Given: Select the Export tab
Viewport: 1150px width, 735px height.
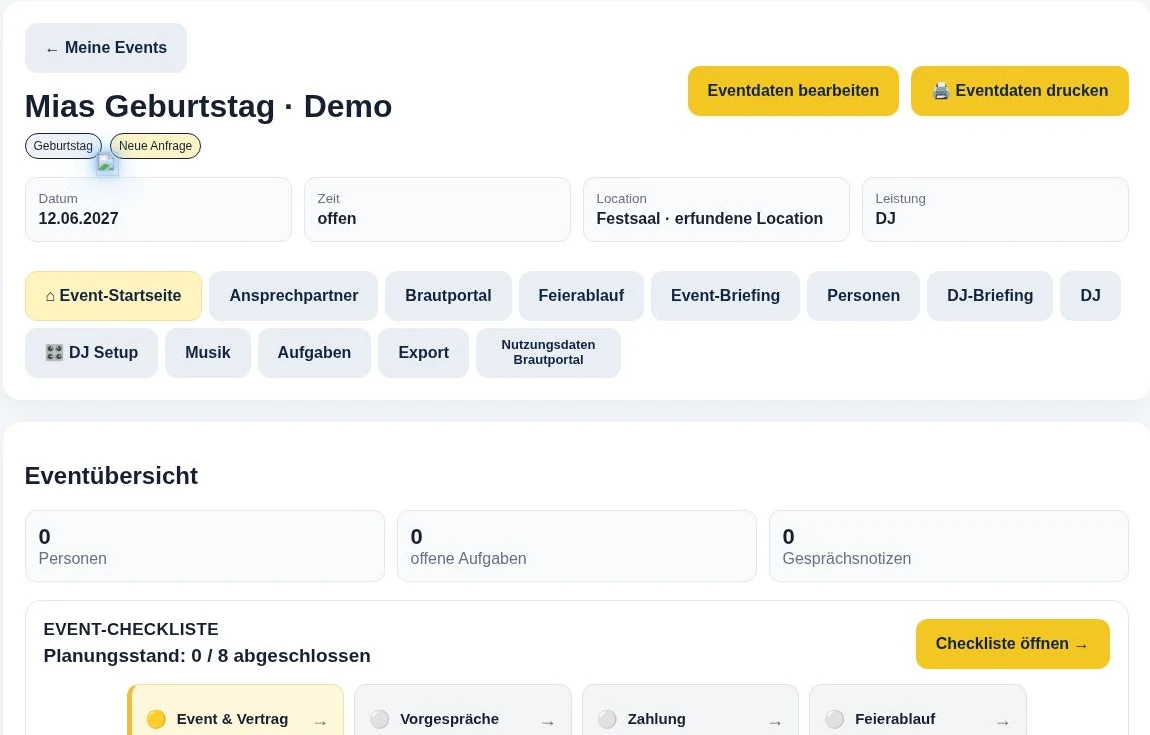Looking at the screenshot, I should point(423,353).
